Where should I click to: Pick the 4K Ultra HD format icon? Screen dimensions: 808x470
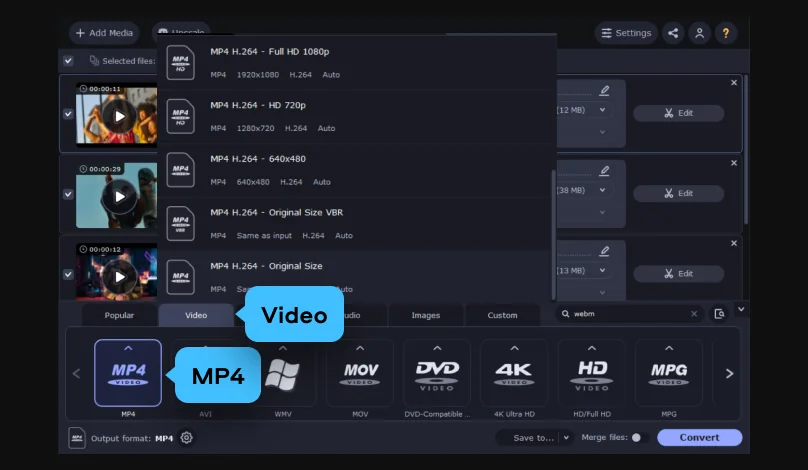[514, 373]
